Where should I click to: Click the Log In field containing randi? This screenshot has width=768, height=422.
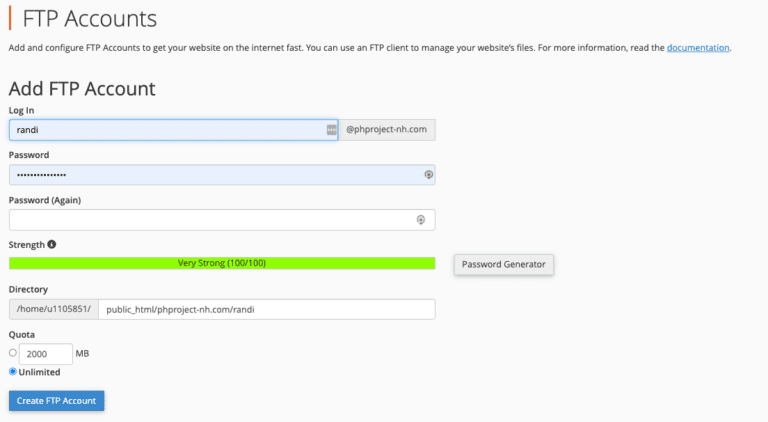coord(173,130)
